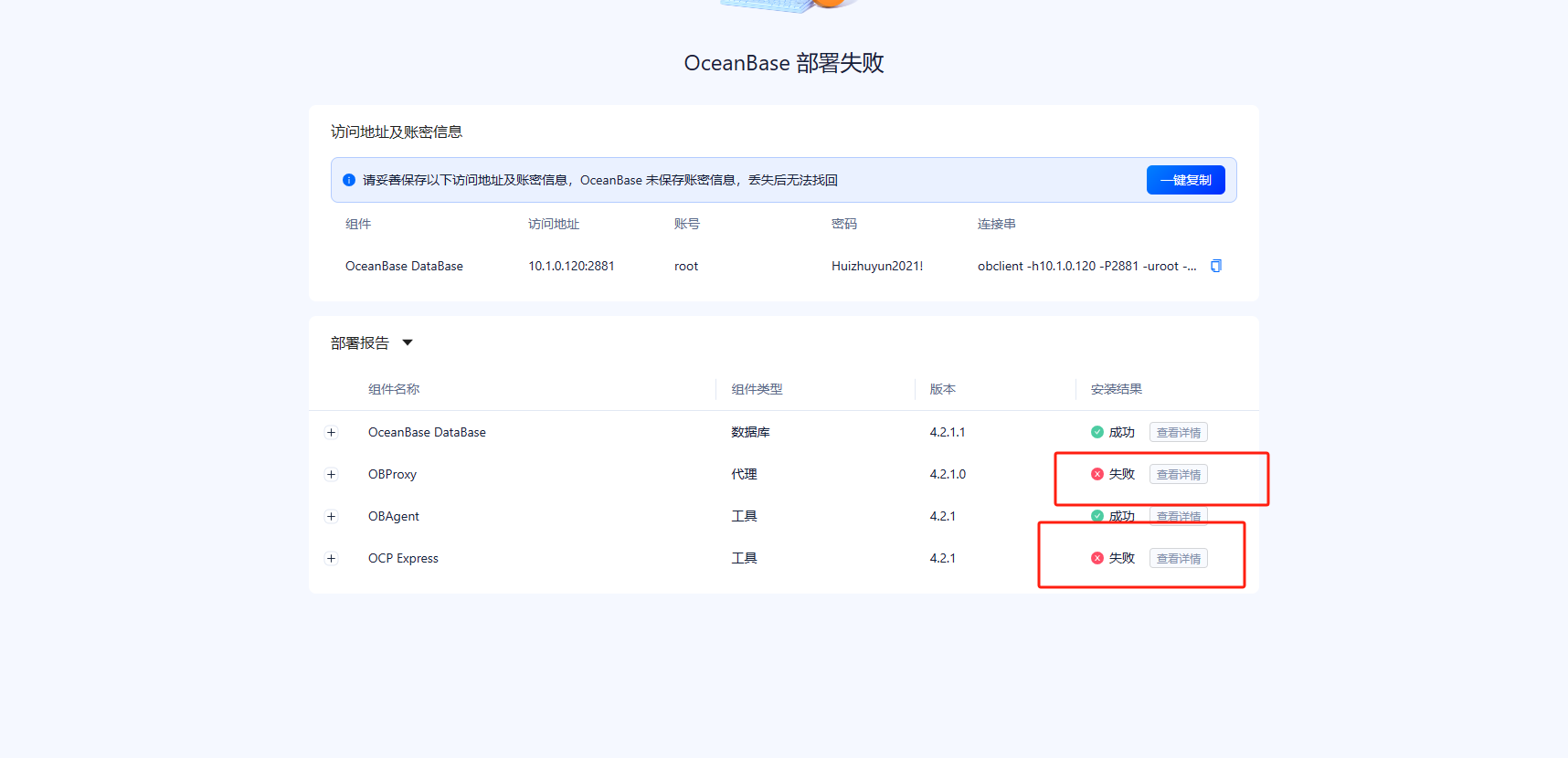
Task: Click version 4.2.1.1 in the table
Action: (x=948, y=432)
